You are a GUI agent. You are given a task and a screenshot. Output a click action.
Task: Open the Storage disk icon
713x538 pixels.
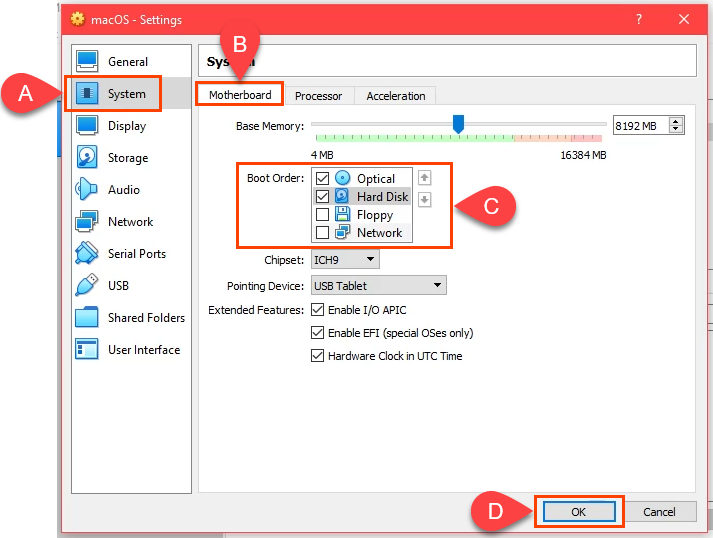click(87, 157)
